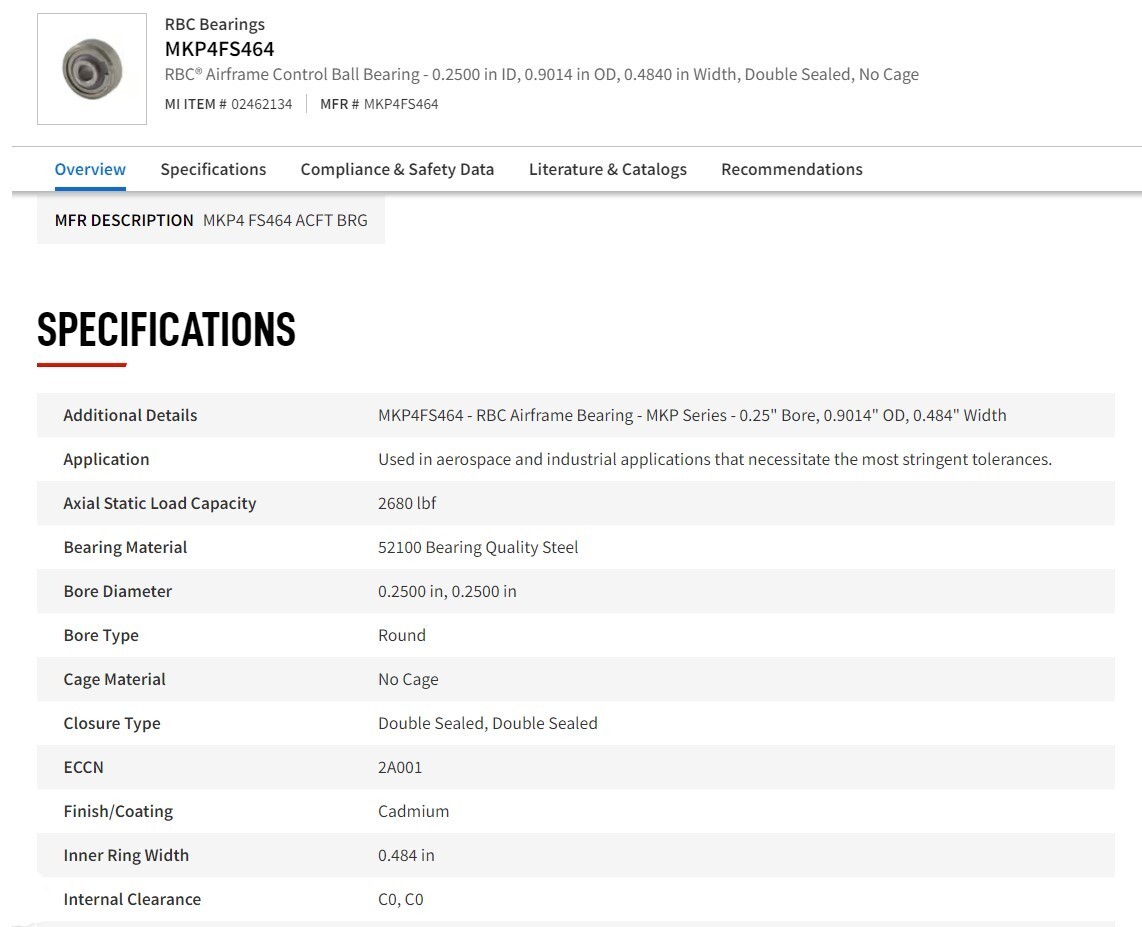The width and height of the screenshot is (1142, 927).
Task: Select the Overview tab
Action: (x=90, y=169)
